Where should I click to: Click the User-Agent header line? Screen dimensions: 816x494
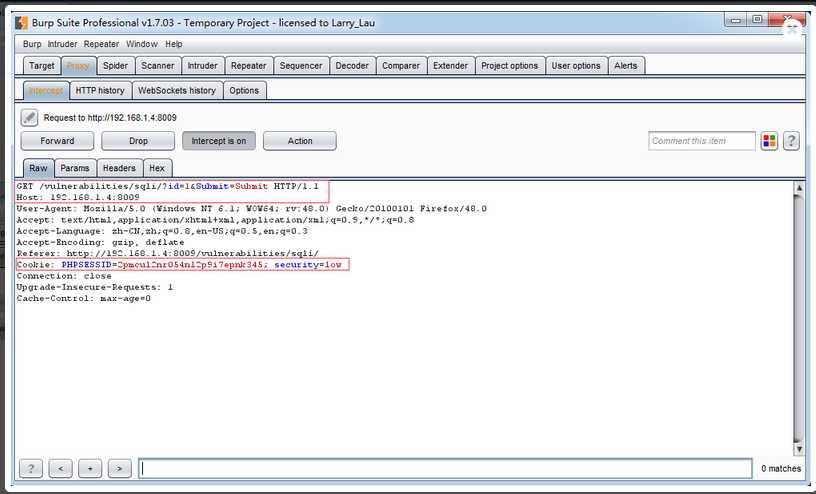click(x=251, y=209)
